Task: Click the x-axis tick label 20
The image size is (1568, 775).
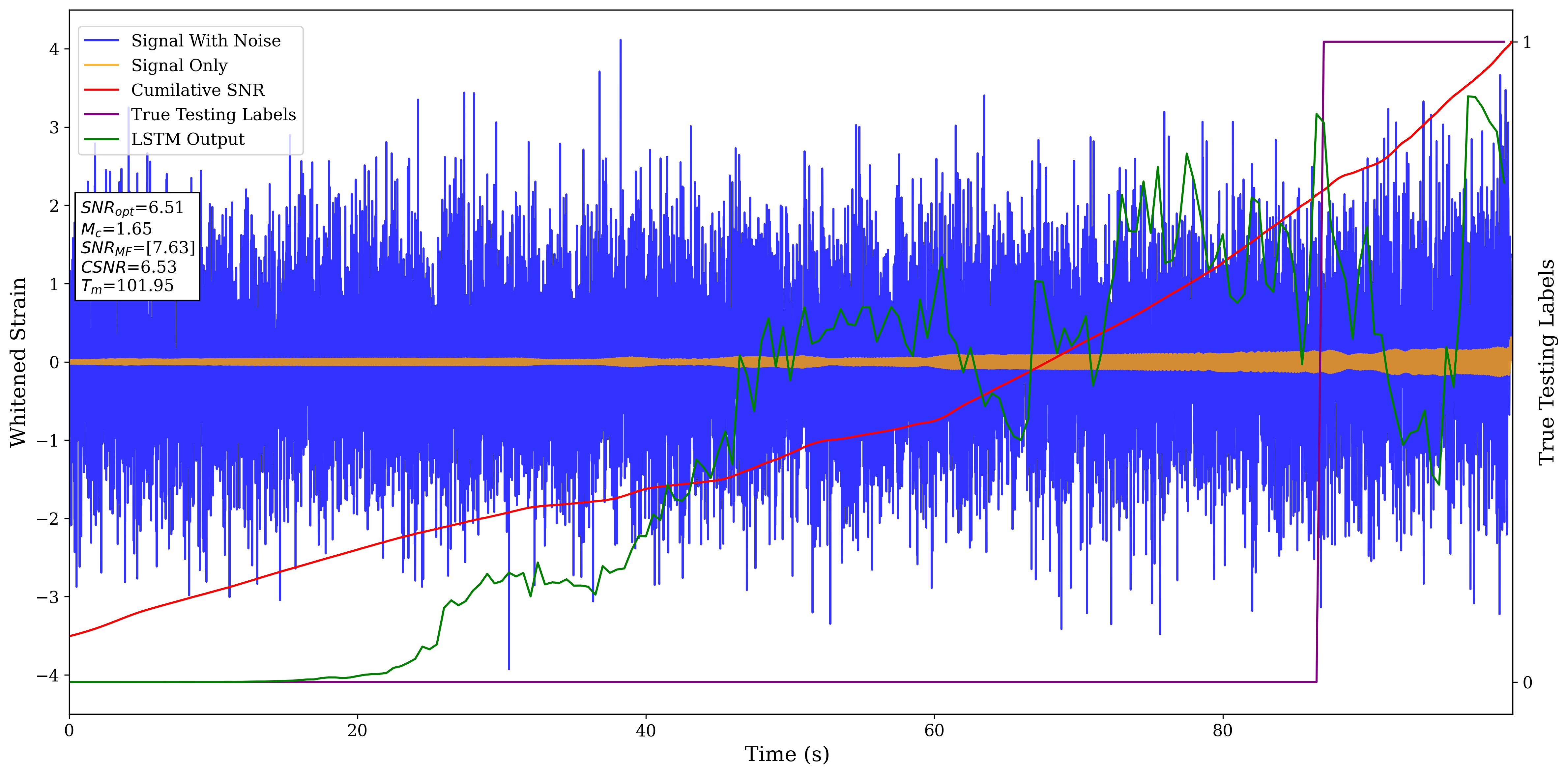Action: tap(357, 731)
